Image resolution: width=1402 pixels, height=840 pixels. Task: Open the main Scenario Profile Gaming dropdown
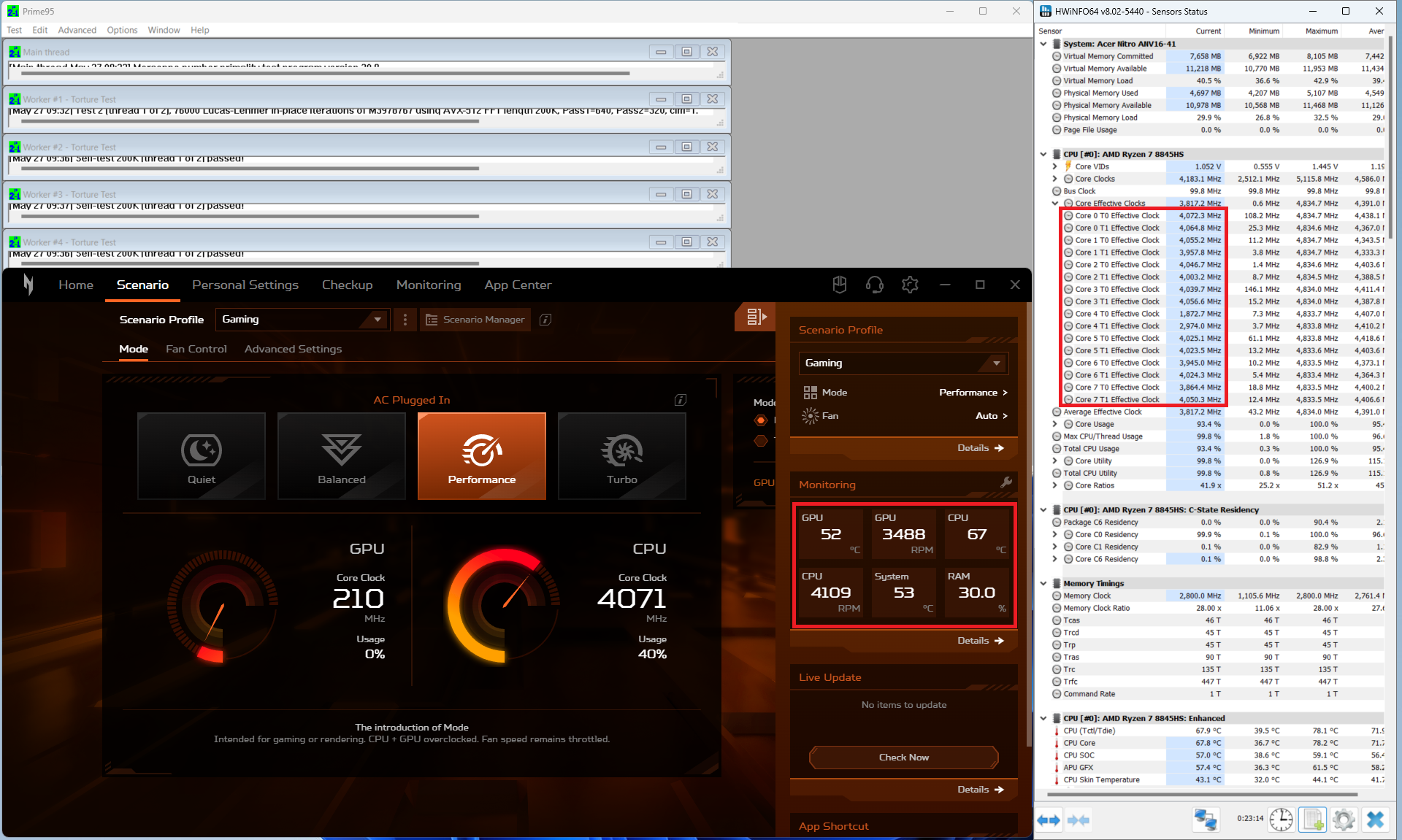pos(302,320)
